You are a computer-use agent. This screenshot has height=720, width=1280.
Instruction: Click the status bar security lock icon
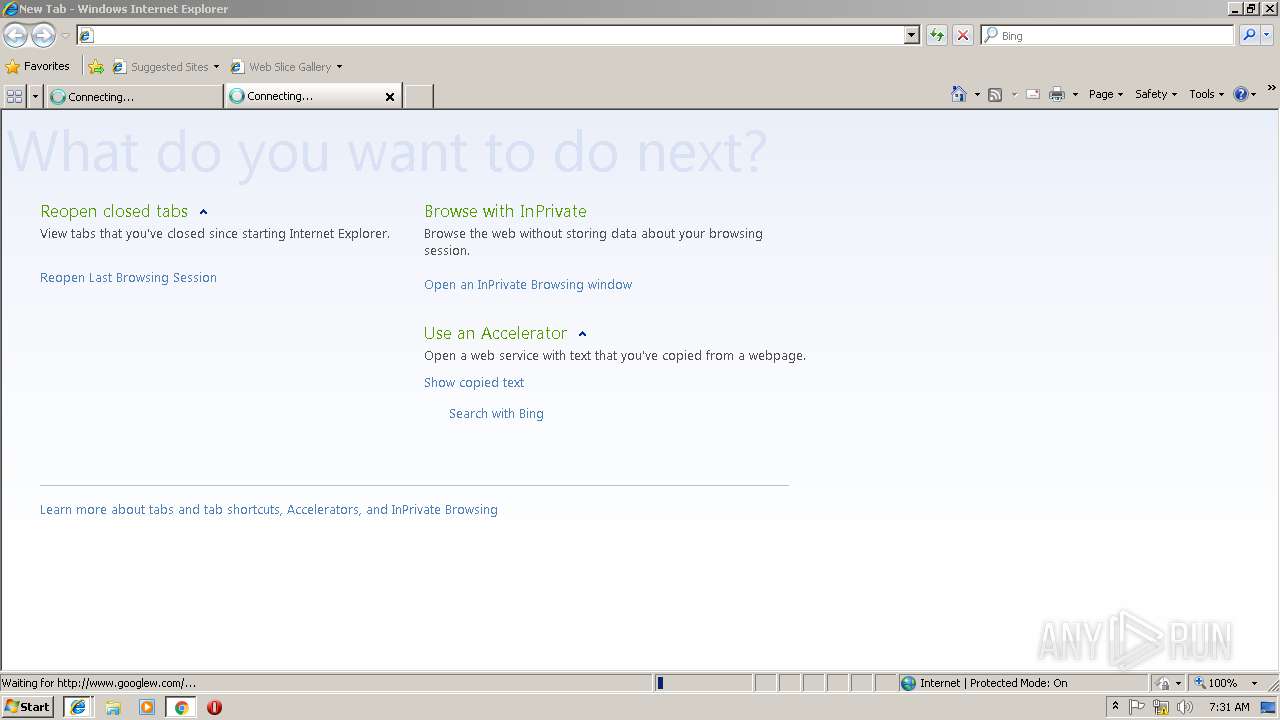pos(1163,683)
